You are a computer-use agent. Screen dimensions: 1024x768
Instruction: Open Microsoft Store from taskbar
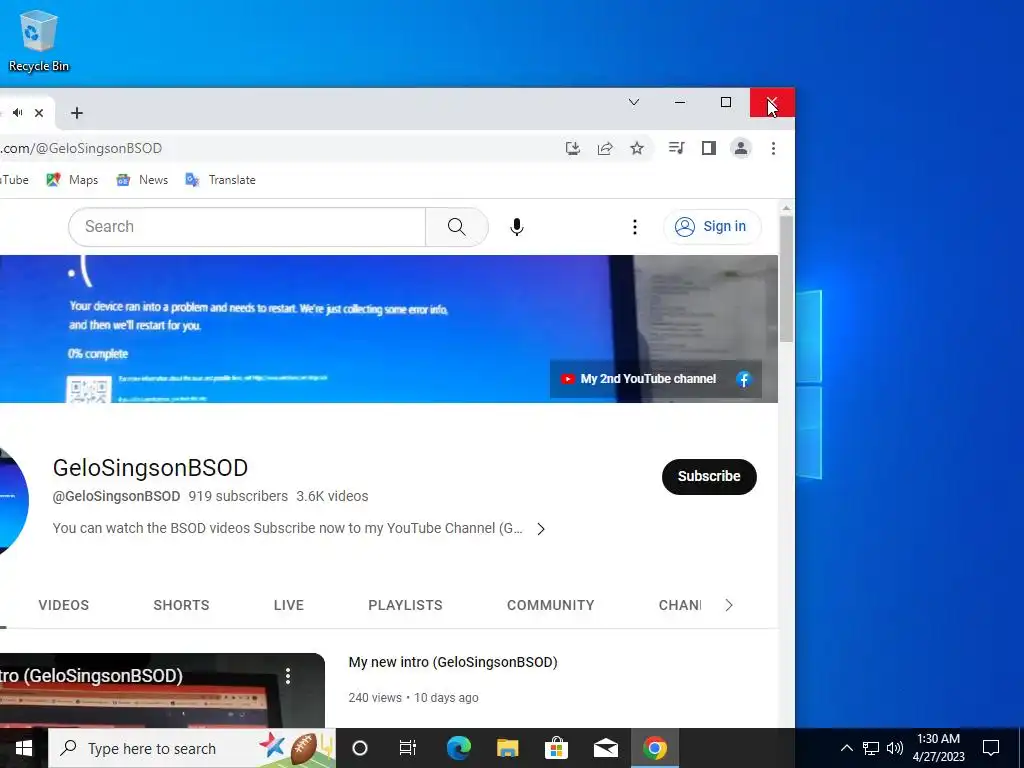[556, 748]
